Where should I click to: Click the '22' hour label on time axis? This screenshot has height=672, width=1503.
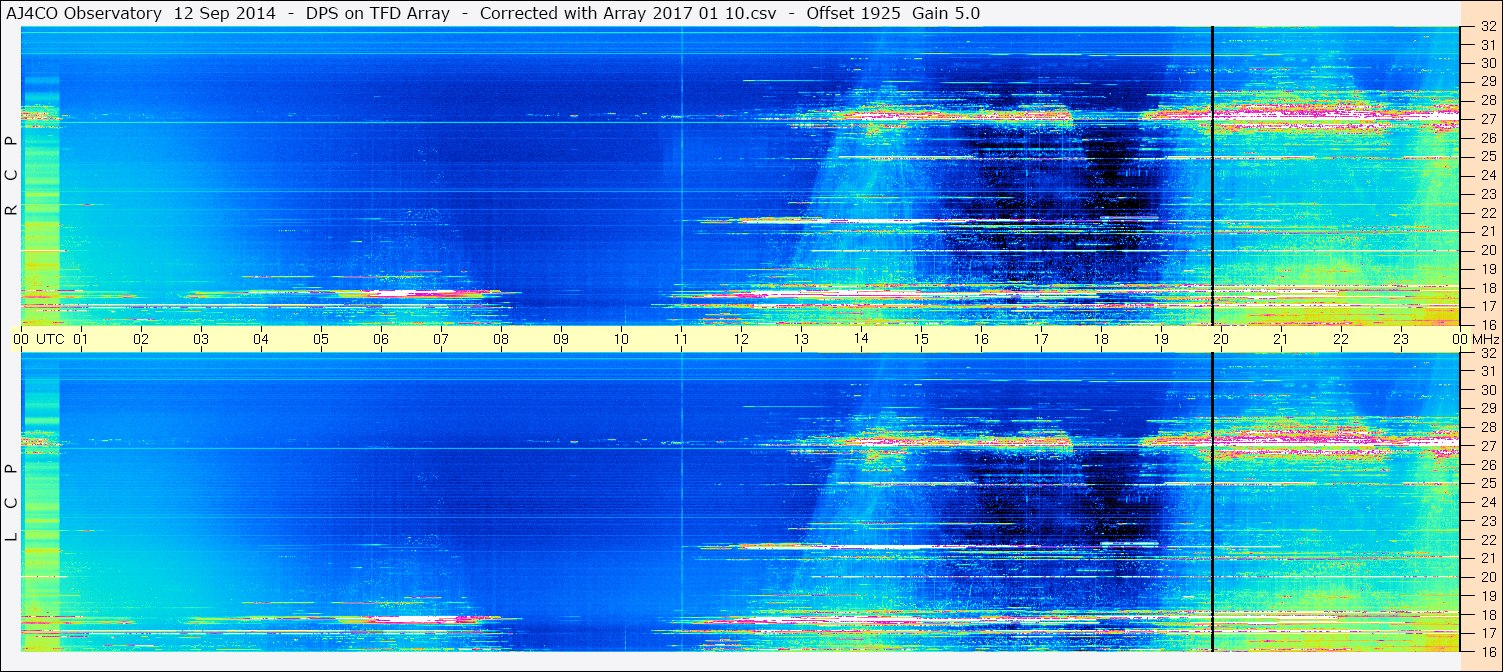pos(1341,339)
